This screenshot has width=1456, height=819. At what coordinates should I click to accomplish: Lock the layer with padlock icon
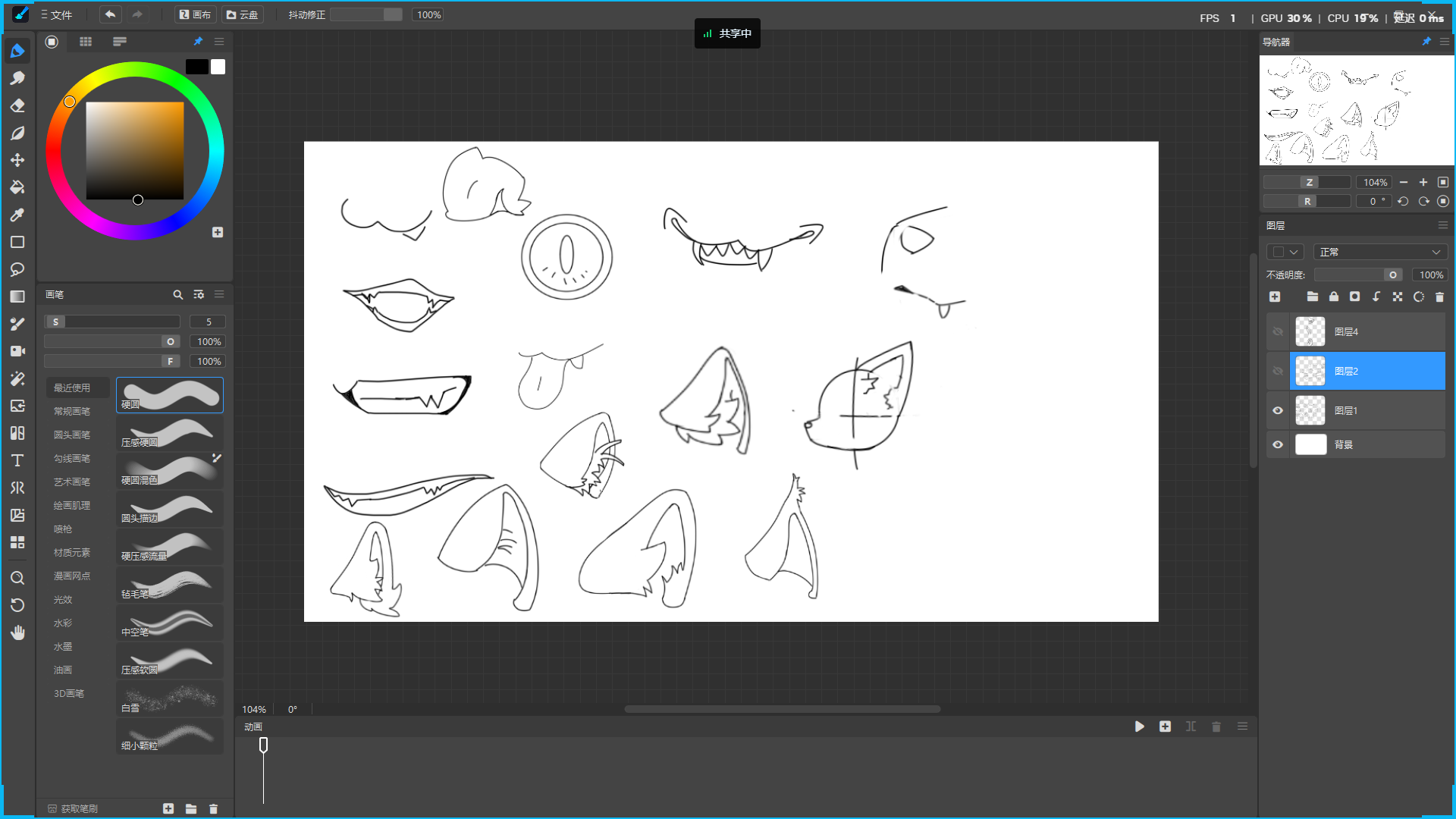(1334, 297)
